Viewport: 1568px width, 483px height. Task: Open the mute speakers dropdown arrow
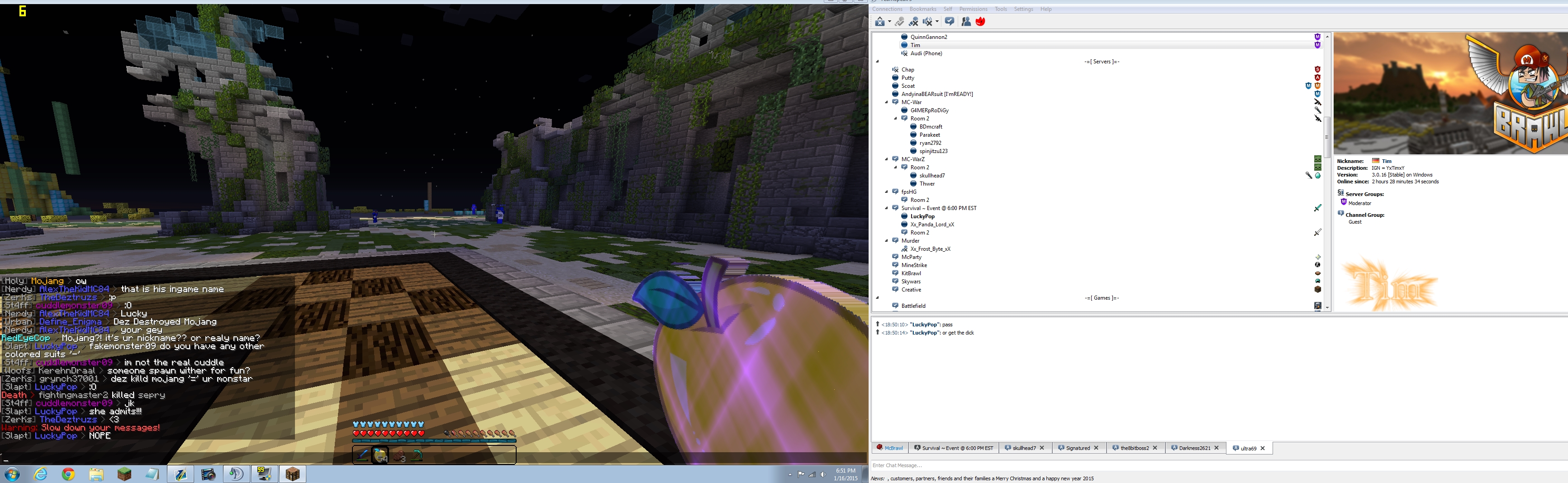[x=937, y=22]
